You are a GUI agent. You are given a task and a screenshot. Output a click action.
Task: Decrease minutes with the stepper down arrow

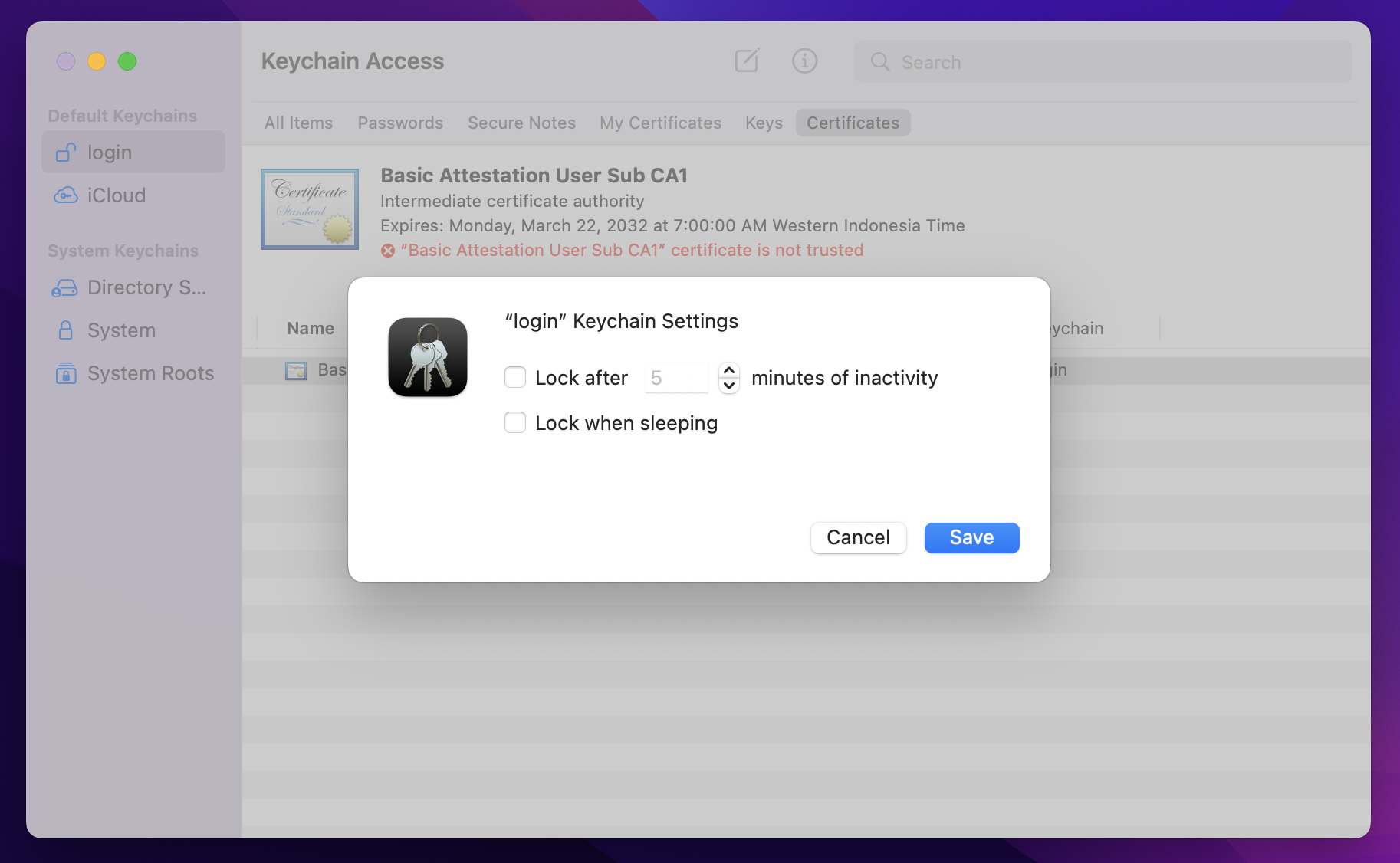729,386
